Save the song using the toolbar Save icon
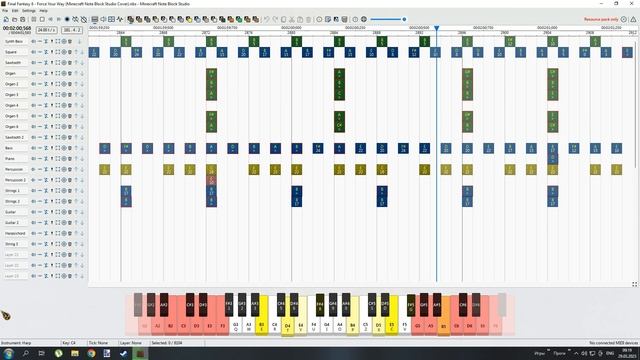Image resolution: width=640 pixels, height=360 pixels. click(22, 19)
